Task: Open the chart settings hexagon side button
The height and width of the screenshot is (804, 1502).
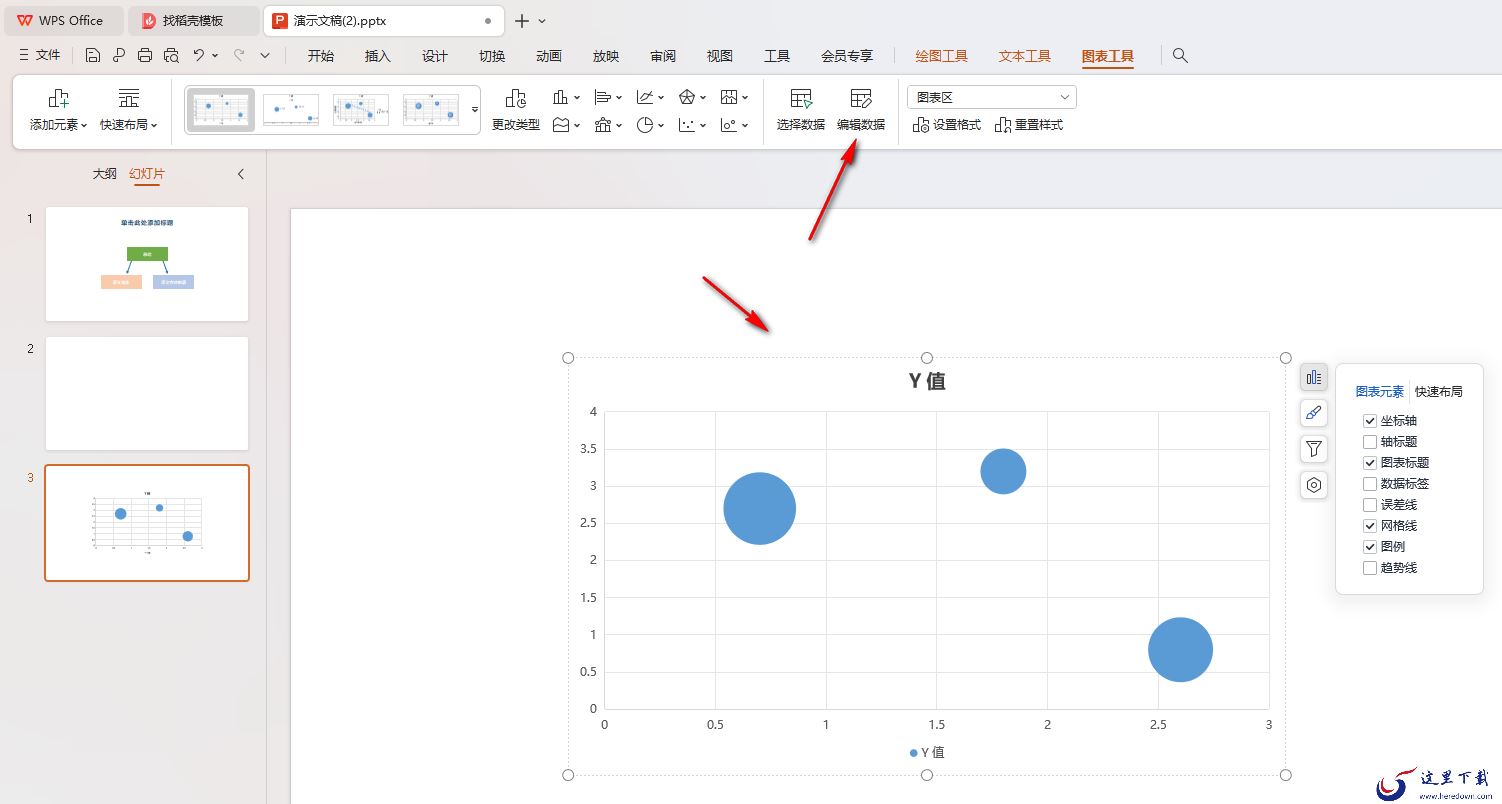Action: pyautogui.click(x=1314, y=485)
